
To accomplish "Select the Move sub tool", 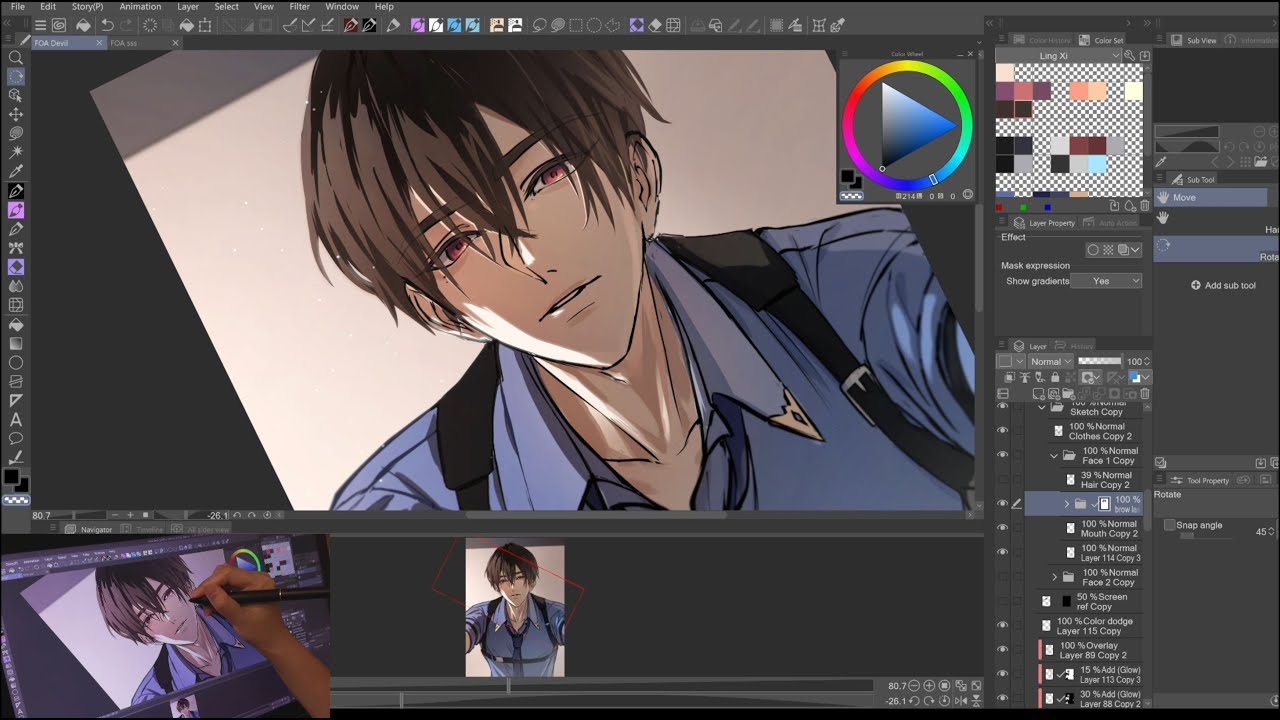I will click(x=1211, y=197).
